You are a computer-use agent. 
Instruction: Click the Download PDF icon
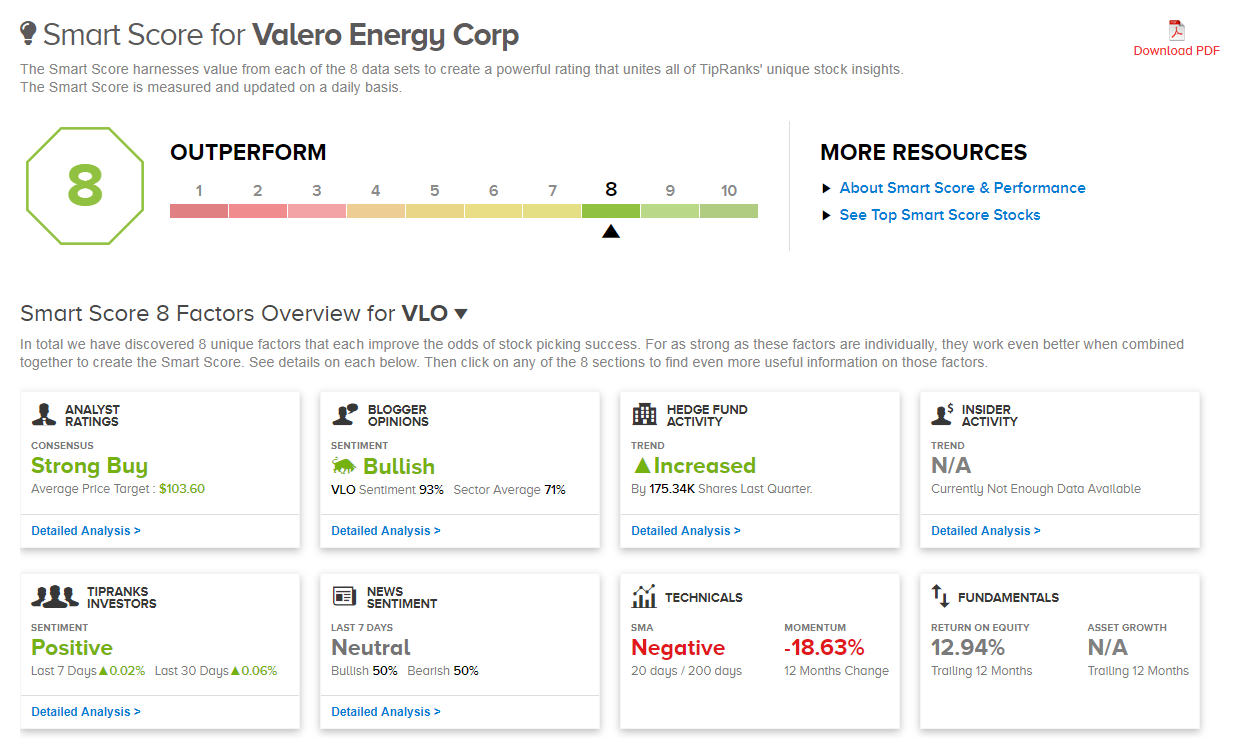[x=1176, y=31]
